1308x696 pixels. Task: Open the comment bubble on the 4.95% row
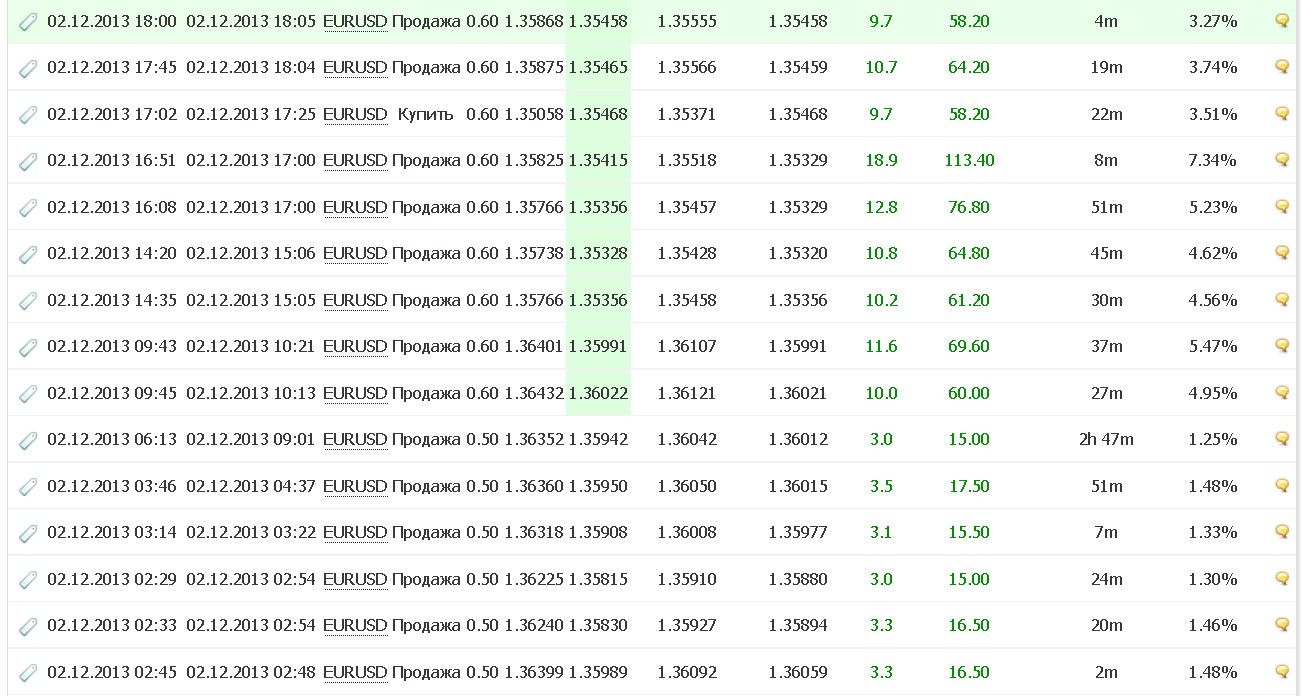tap(1282, 392)
